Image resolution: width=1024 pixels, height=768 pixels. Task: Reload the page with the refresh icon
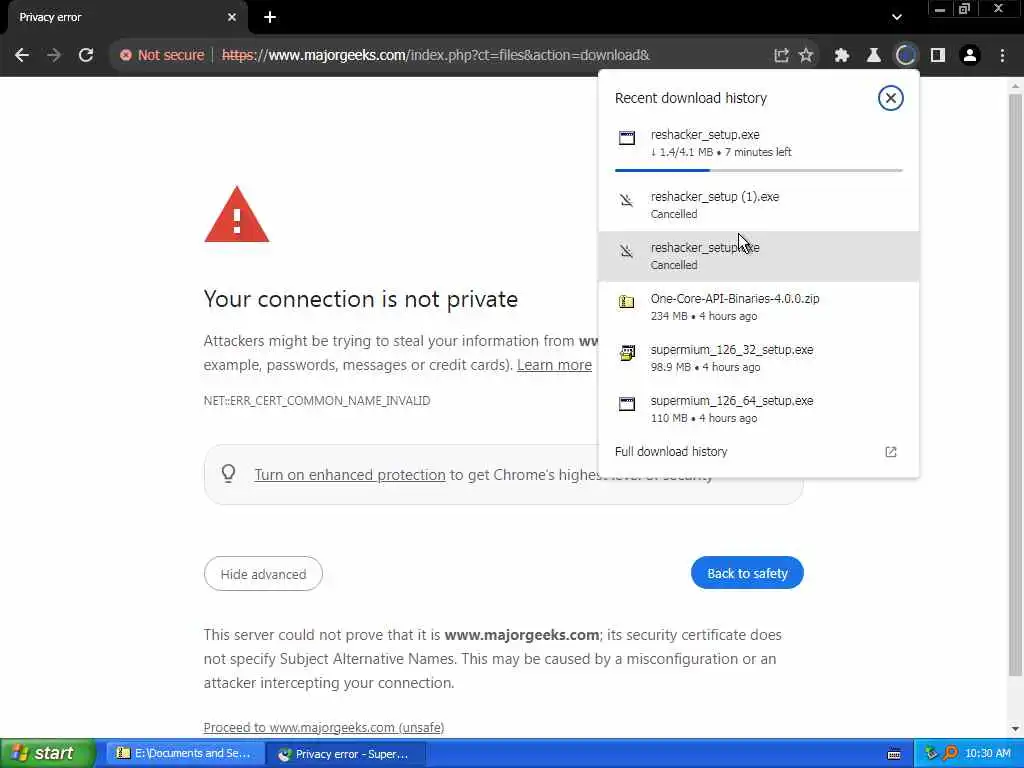(86, 55)
